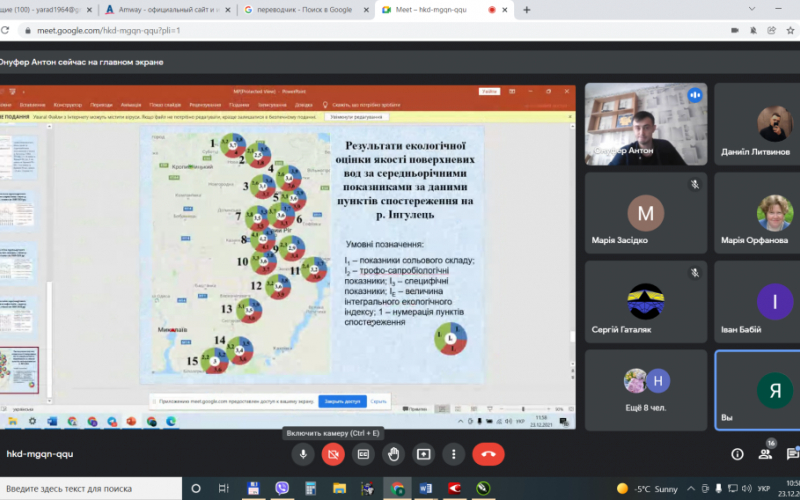
Task: Open Переходи tab in shared PowerPoint ribbon
Action: click(x=101, y=105)
